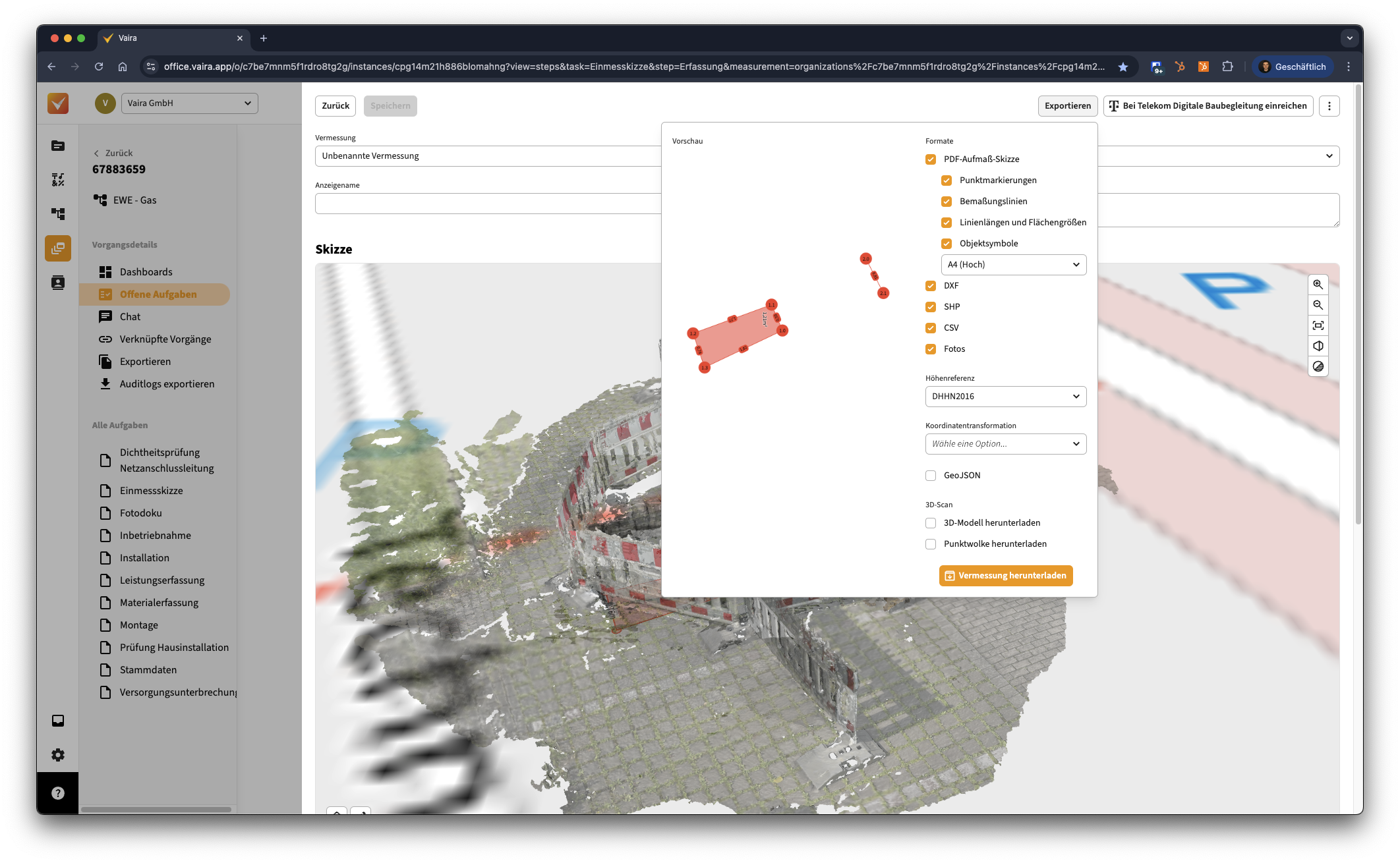
Task: Open the browser extensions puzzle icon
Action: tap(1227, 67)
